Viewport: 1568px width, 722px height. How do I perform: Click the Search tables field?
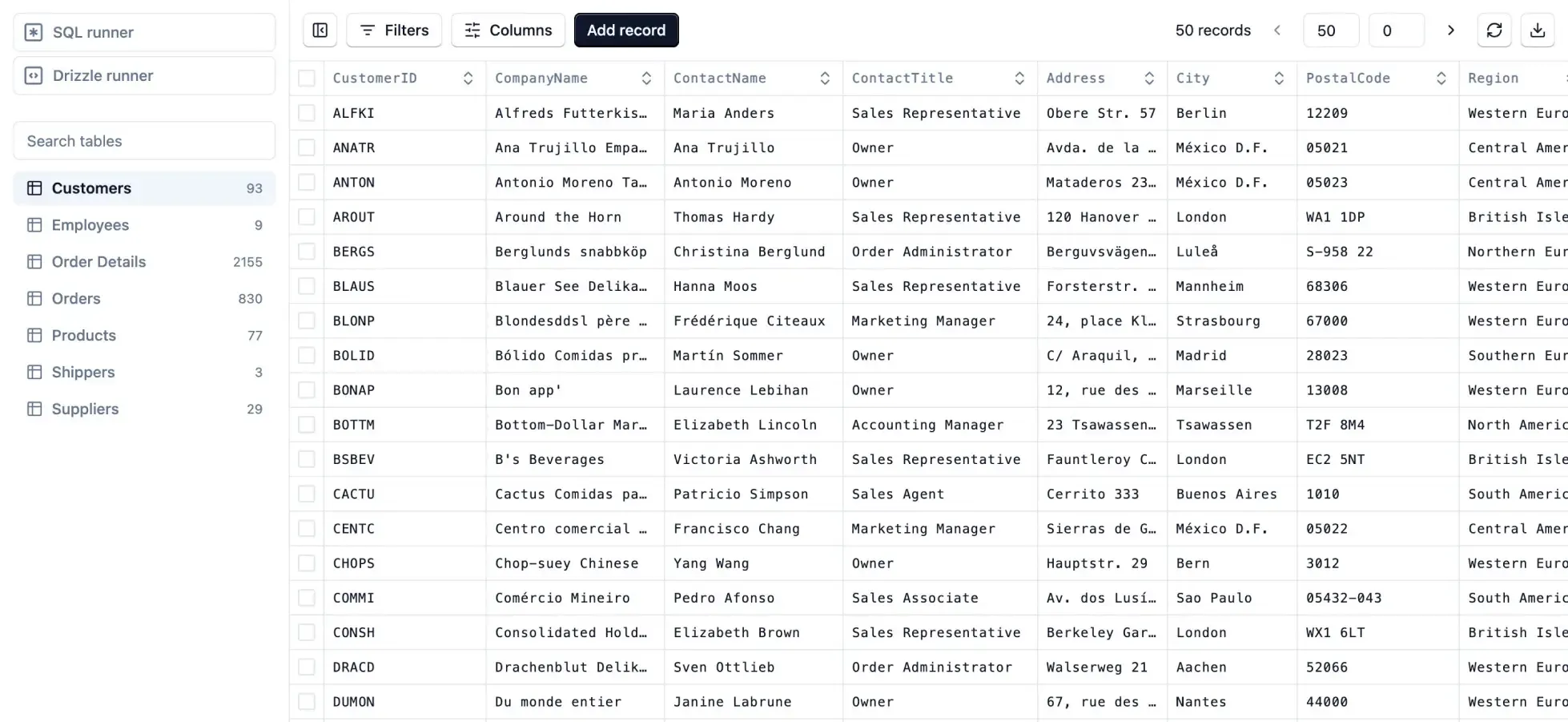click(144, 140)
